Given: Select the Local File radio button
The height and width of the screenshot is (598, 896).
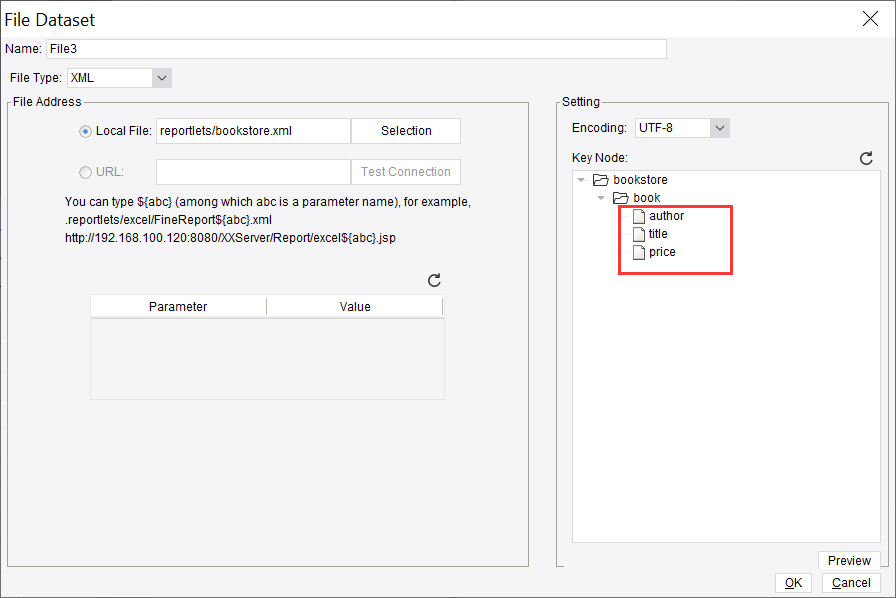Looking at the screenshot, I should pyautogui.click(x=86, y=131).
